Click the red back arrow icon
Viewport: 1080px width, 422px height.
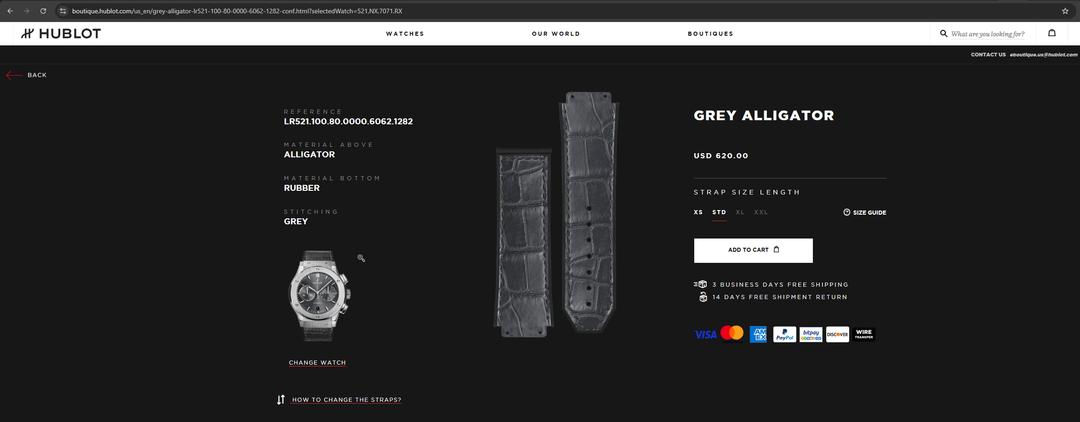(x=14, y=75)
